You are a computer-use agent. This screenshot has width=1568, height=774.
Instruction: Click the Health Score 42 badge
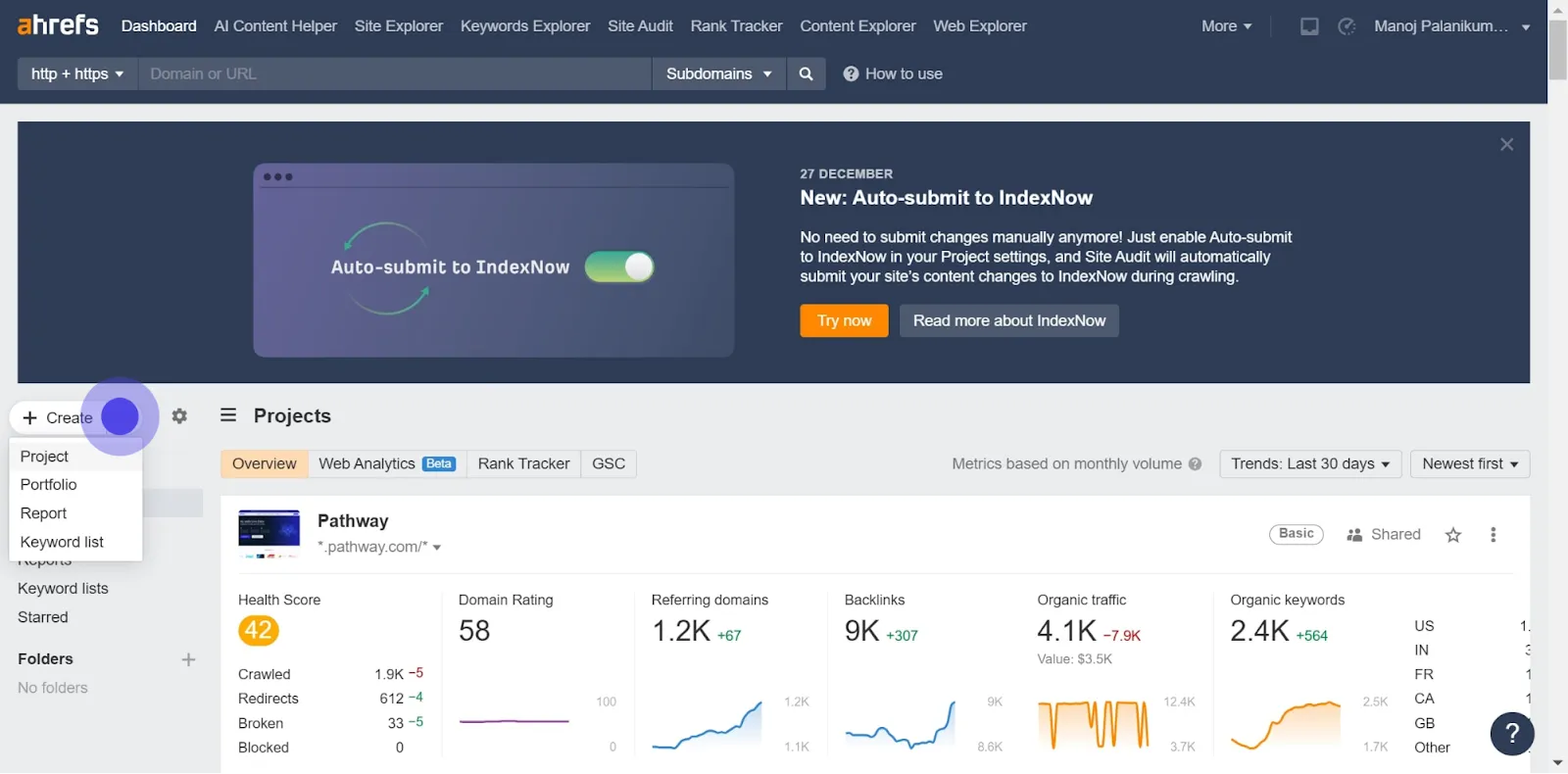(259, 630)
